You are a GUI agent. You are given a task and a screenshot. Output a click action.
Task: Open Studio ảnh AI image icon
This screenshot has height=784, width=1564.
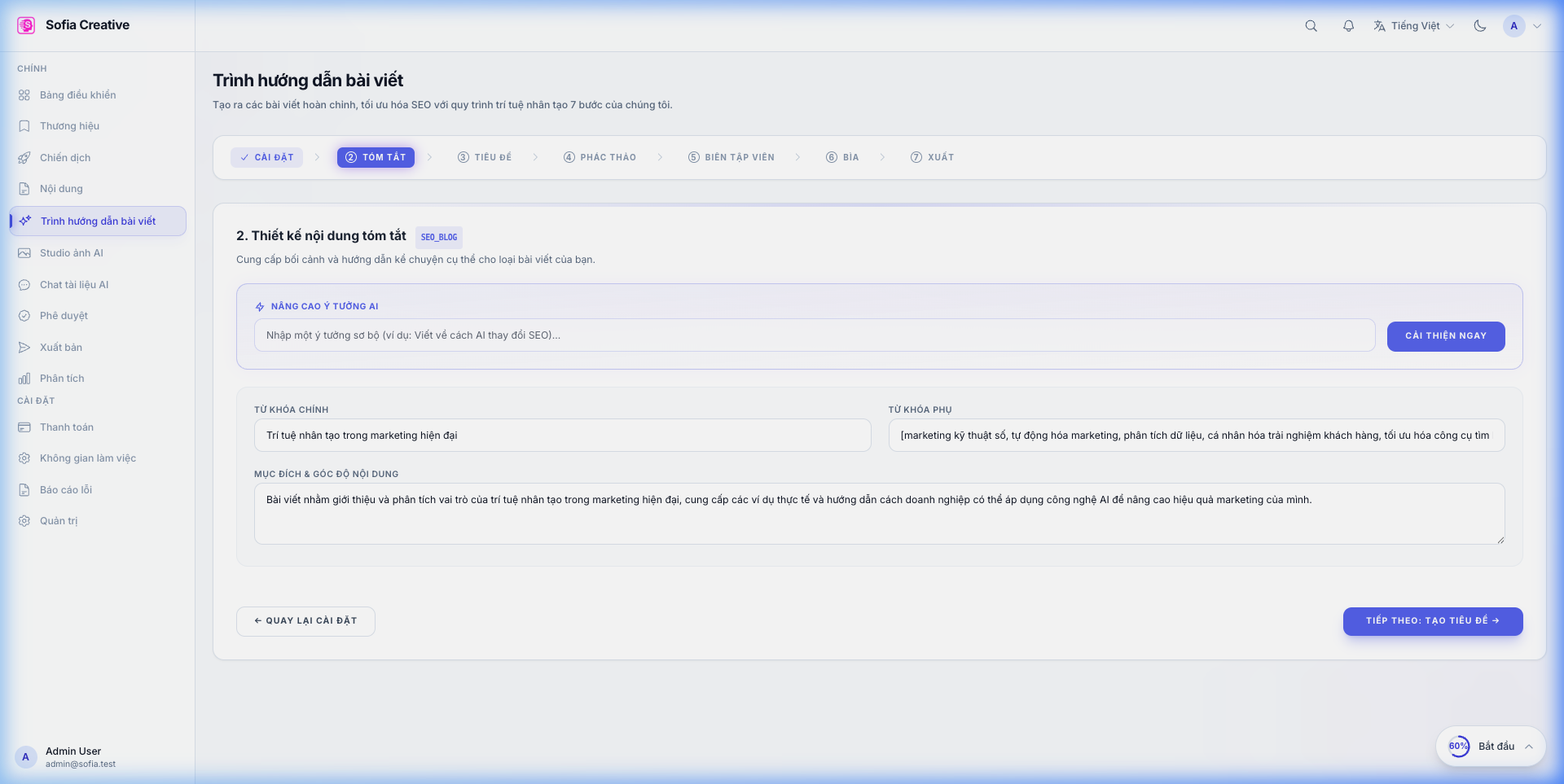tap(24, 253)
